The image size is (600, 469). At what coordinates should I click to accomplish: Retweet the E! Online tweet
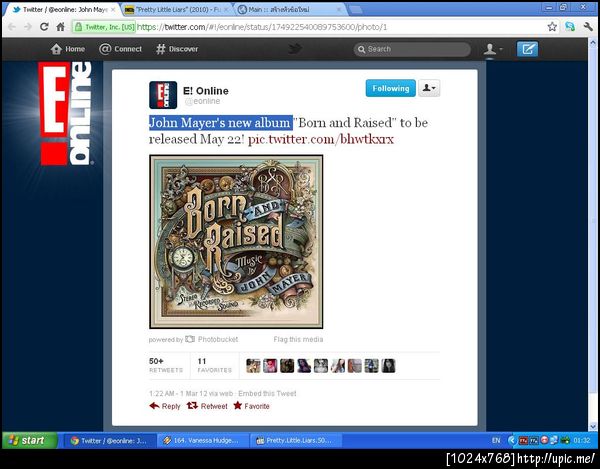click(x=207, y=406)
